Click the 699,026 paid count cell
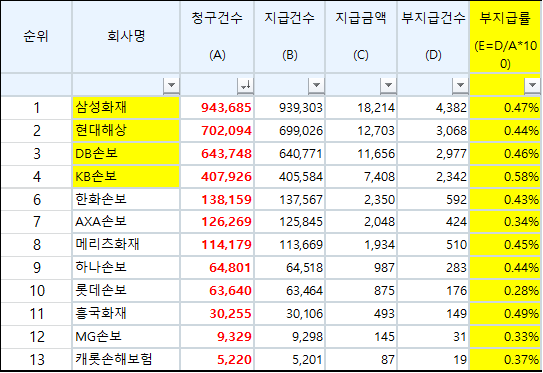 290,131
